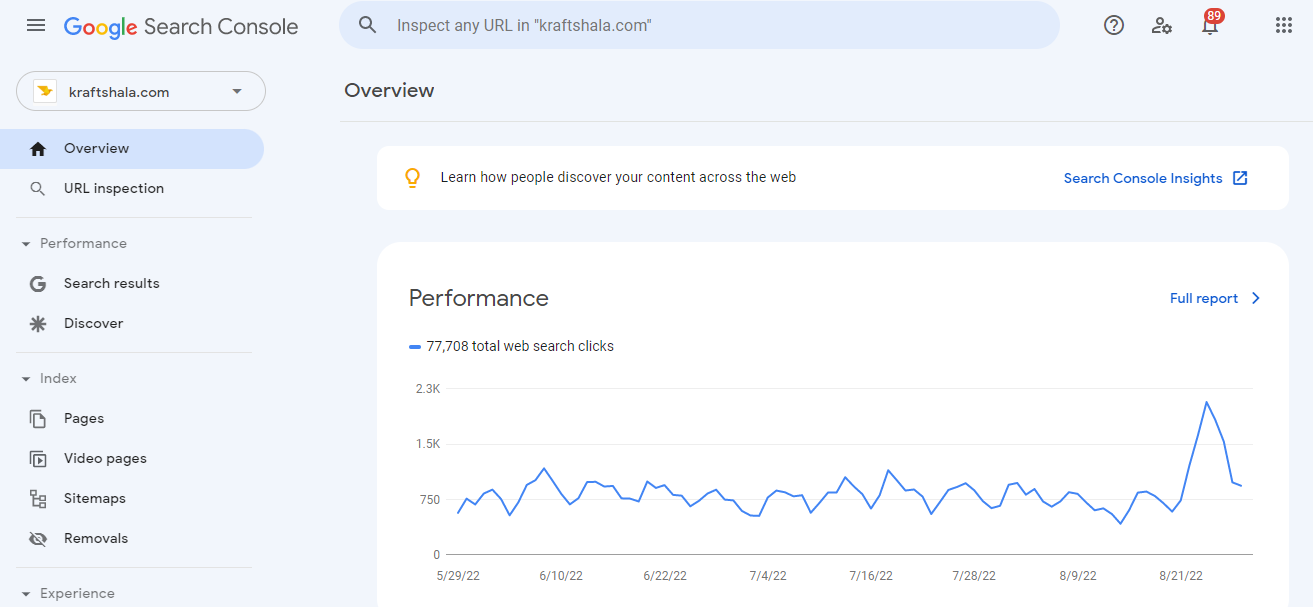The width and height of the screenshot is (1313, 607).
Task: Click the 6/22/22 date axis label
Action: (x=665, y=576)
